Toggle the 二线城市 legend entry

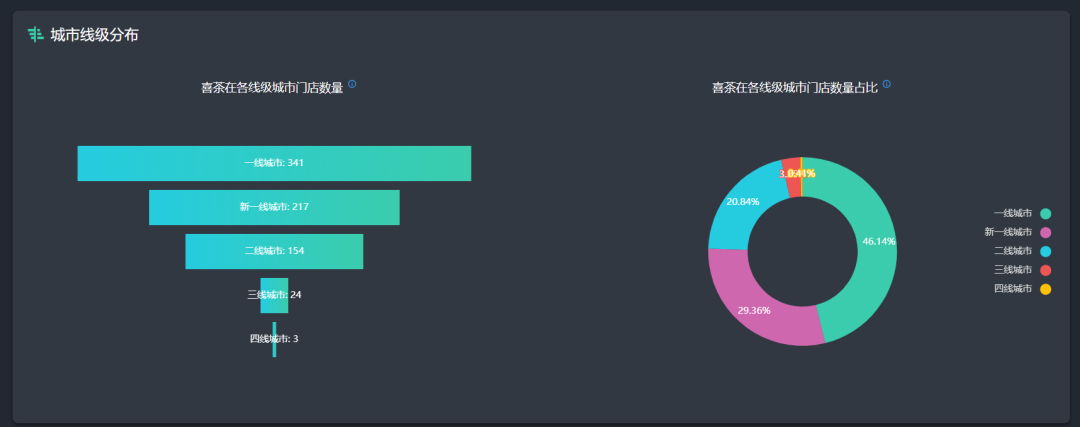[x=1021, y=251]
